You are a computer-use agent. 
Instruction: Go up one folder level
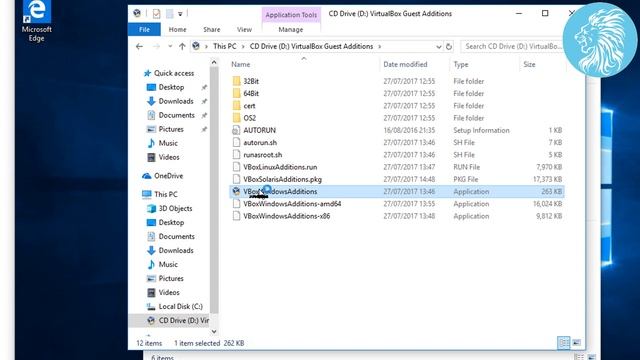182,47
